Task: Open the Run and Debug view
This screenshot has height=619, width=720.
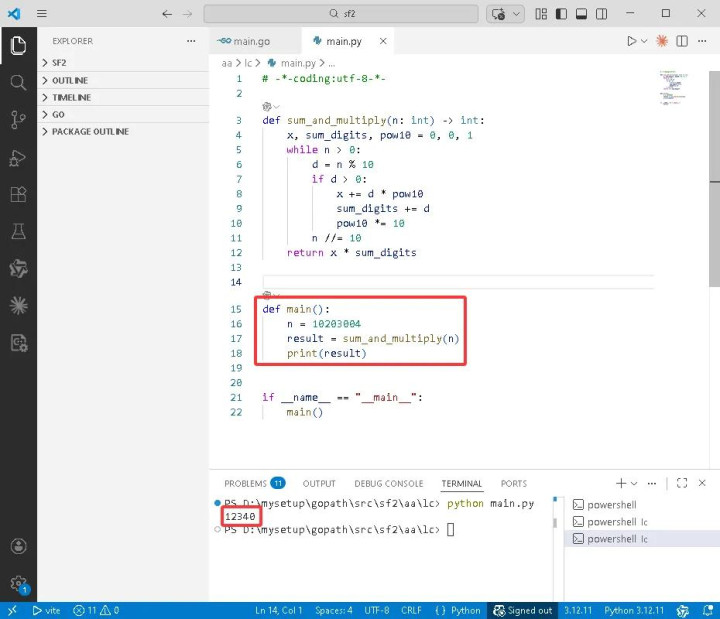Action: 18,157
